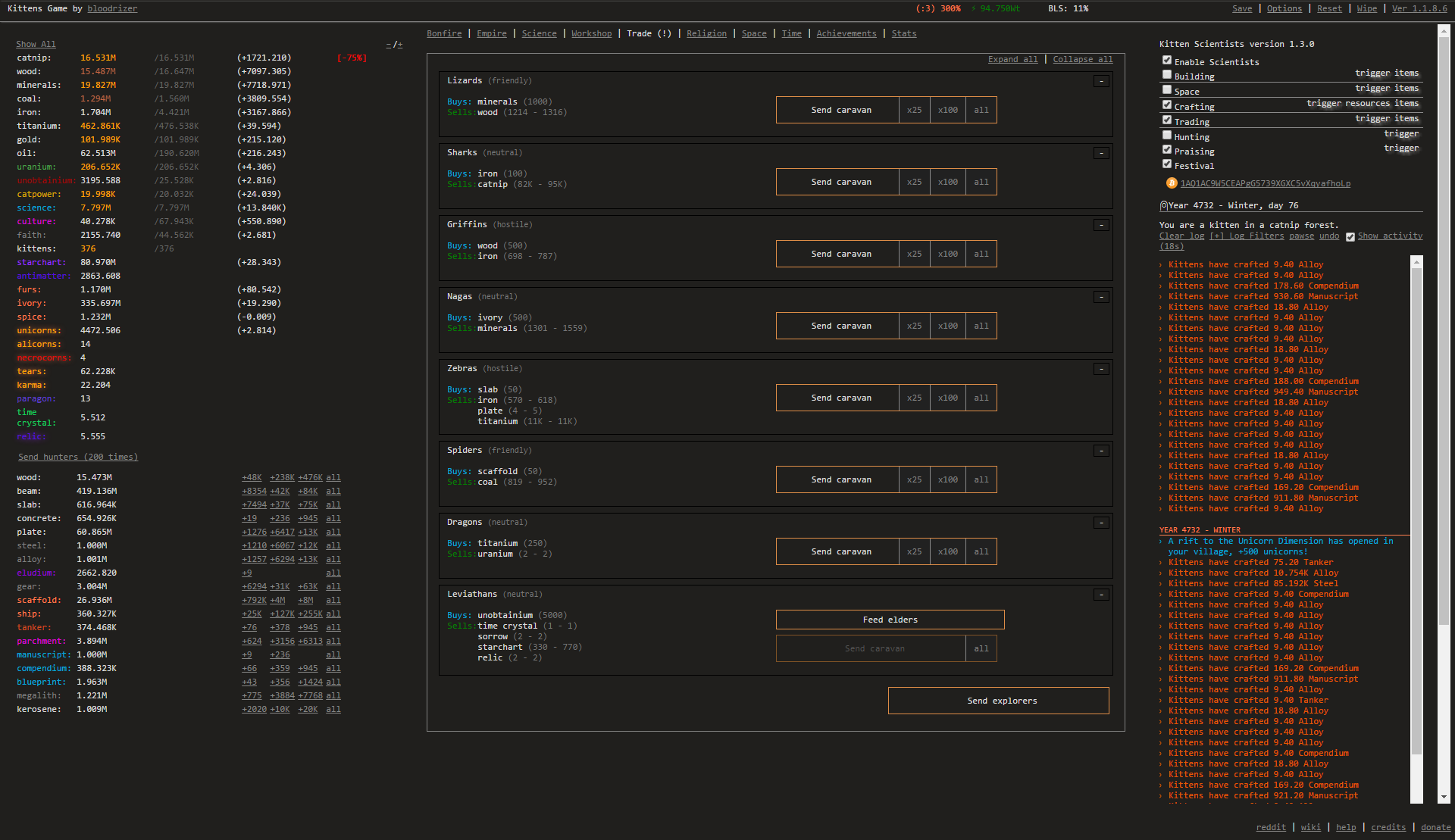Collapse the Zebras trade panel with minus button
The height and width of the screenshot is (840, 1455).
(x=1101, y=369)
